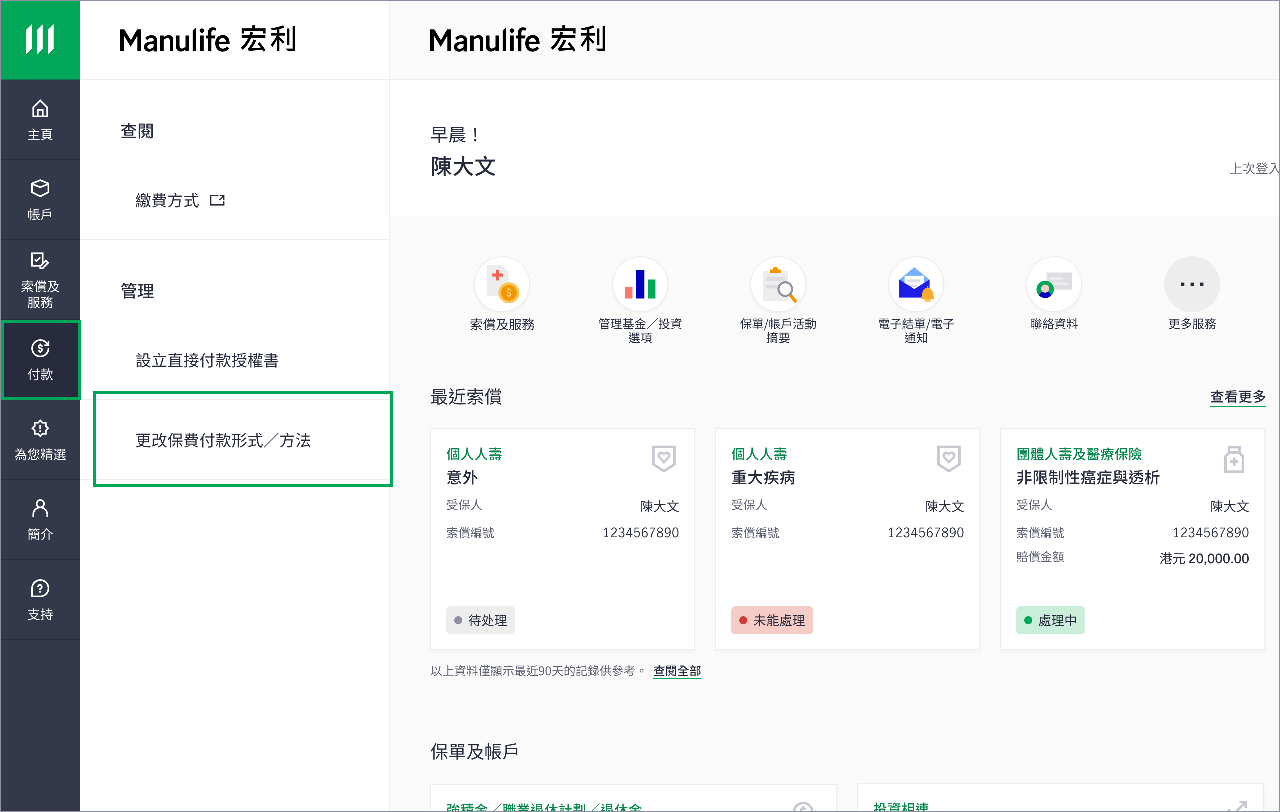Screen dimensions: 1280x812
Task: Go to 主頁 home in sidebar
Action: tap(40, 120)
